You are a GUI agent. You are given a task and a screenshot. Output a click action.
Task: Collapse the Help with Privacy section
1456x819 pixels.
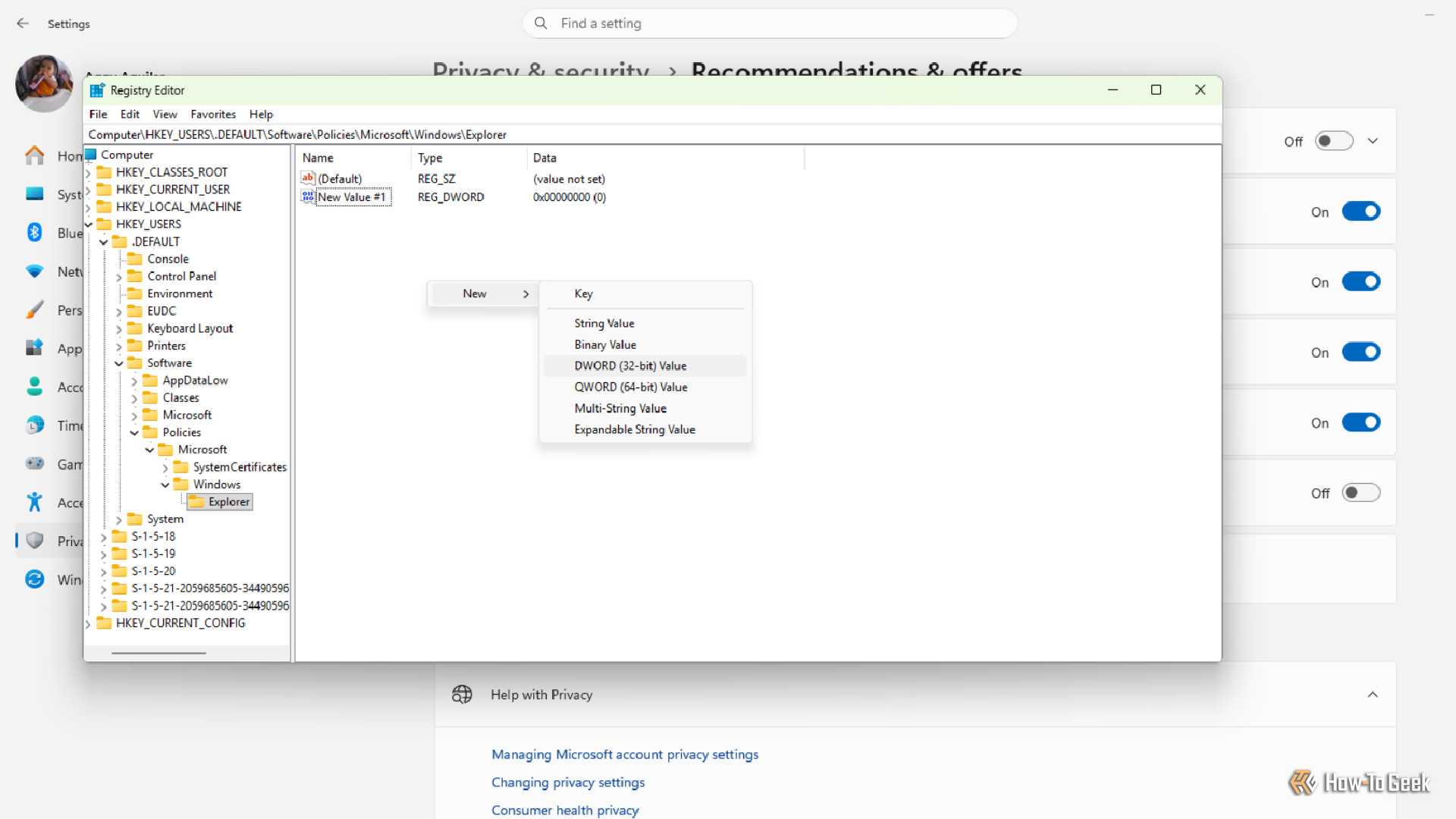tap(1373, 695)
